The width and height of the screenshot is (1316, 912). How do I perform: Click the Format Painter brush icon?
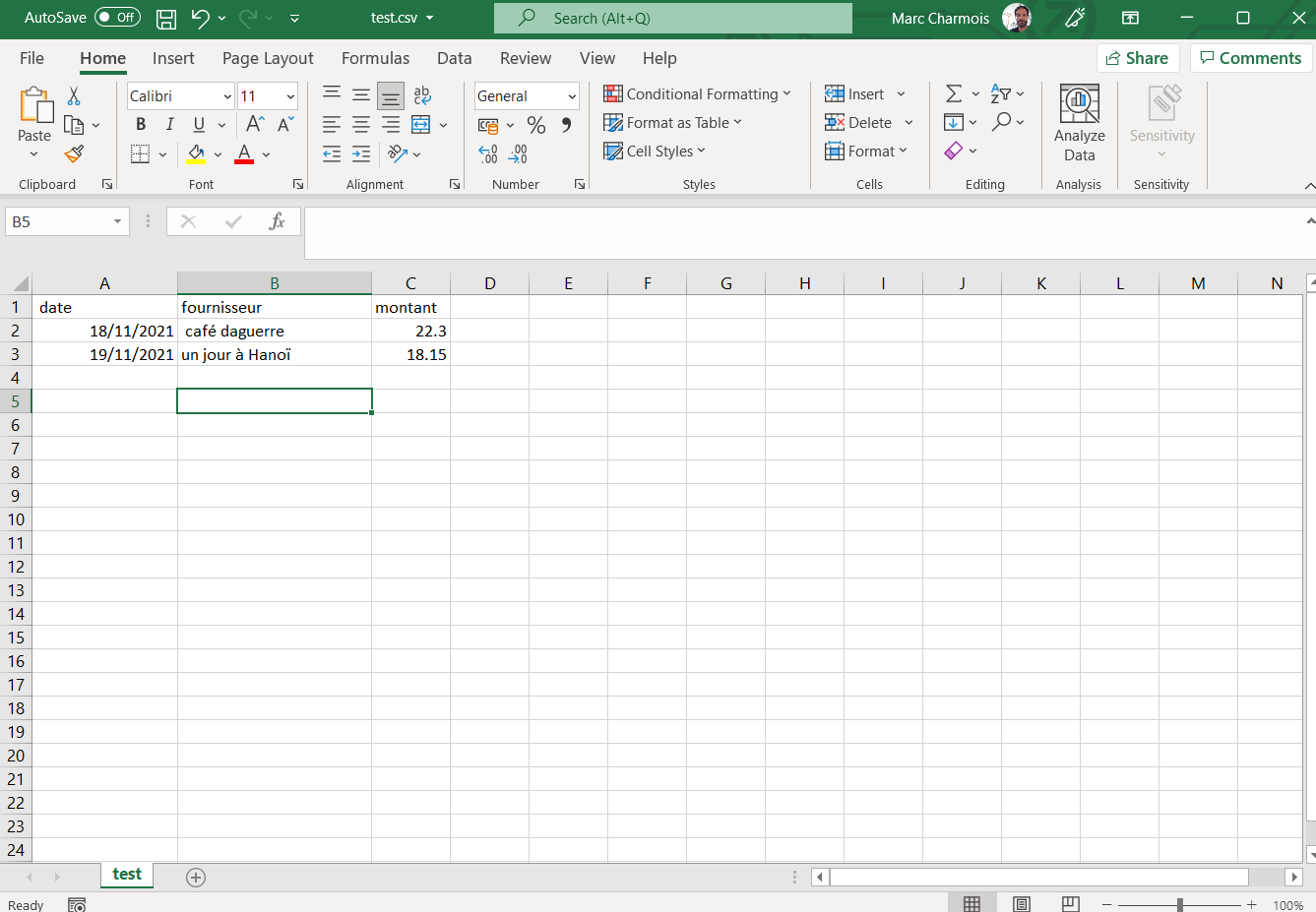tap(74, 153)
